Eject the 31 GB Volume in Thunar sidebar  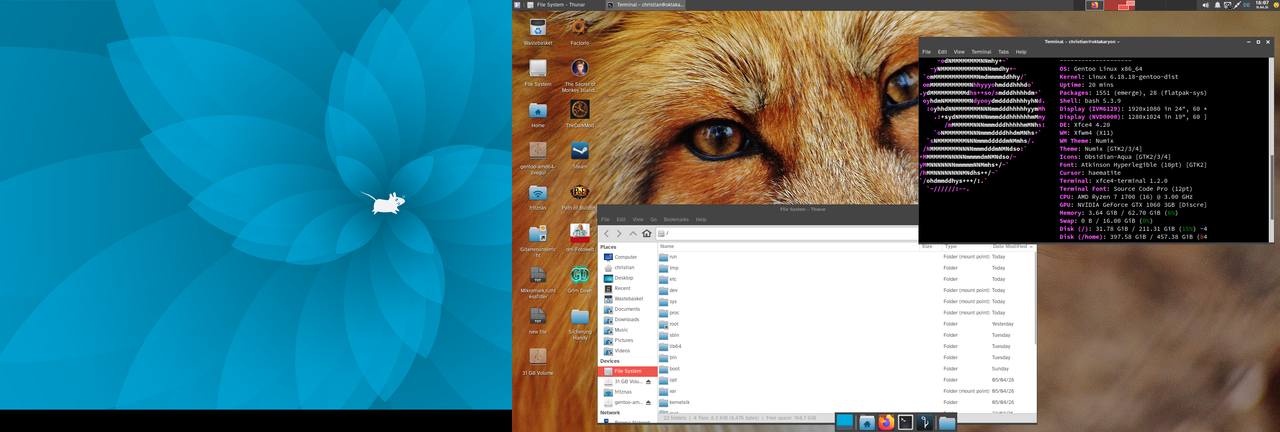648,382
